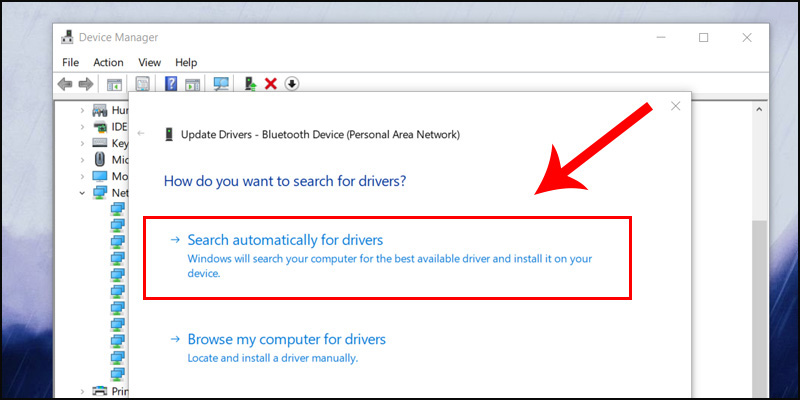Viewport: 800px width, 400px height.
Task: Click the vertical scrollbar up arrow
Action: point(759,109)
